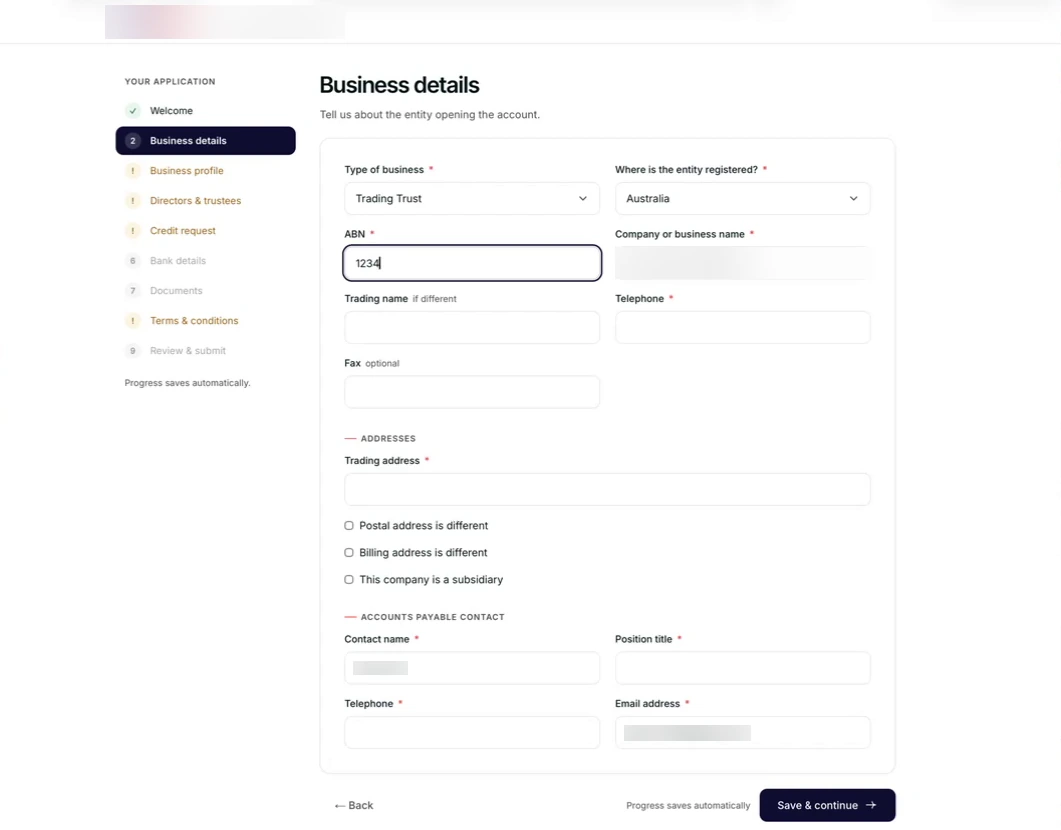The width and height of the screenshot is (1061, 830).
Task: Click the Company or business name field
Action: click(742, 263)
